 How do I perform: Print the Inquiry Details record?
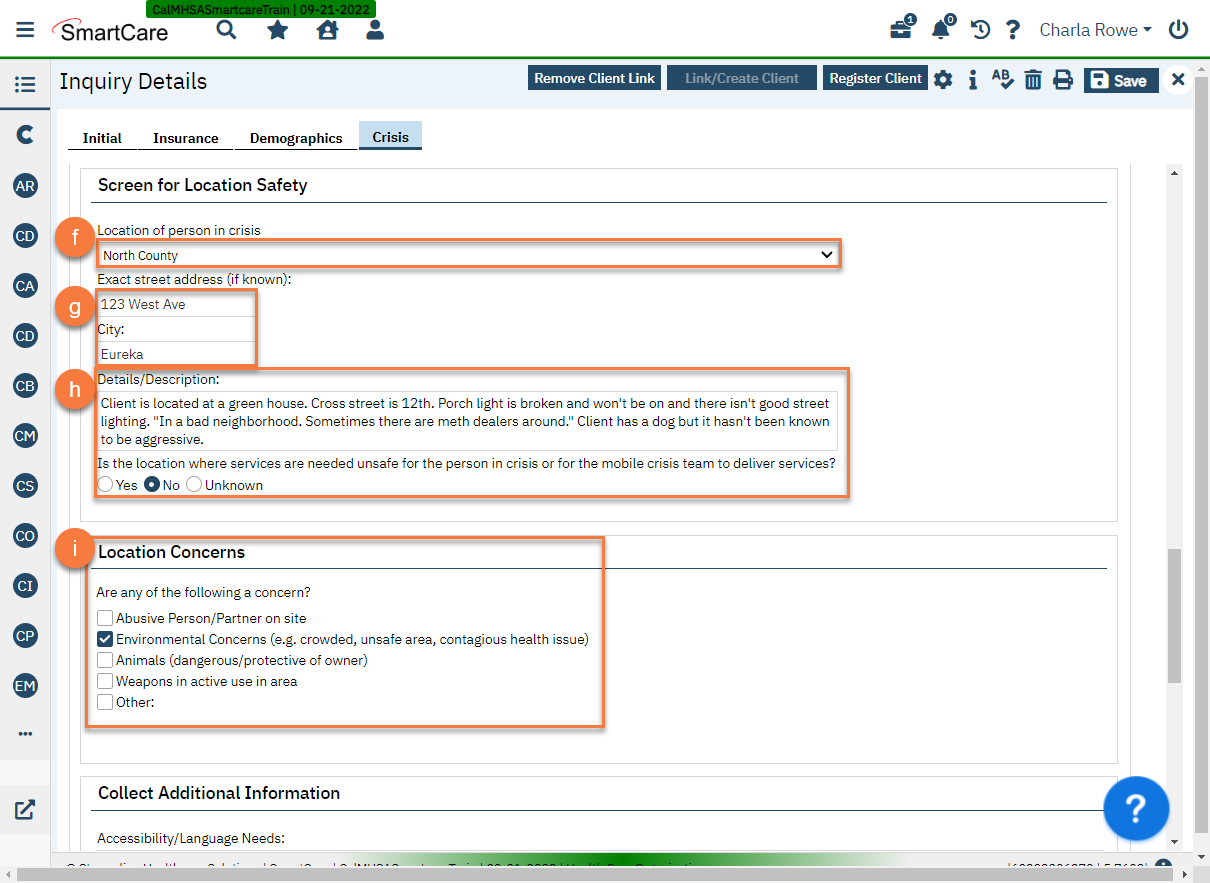tap(1063, 79)
